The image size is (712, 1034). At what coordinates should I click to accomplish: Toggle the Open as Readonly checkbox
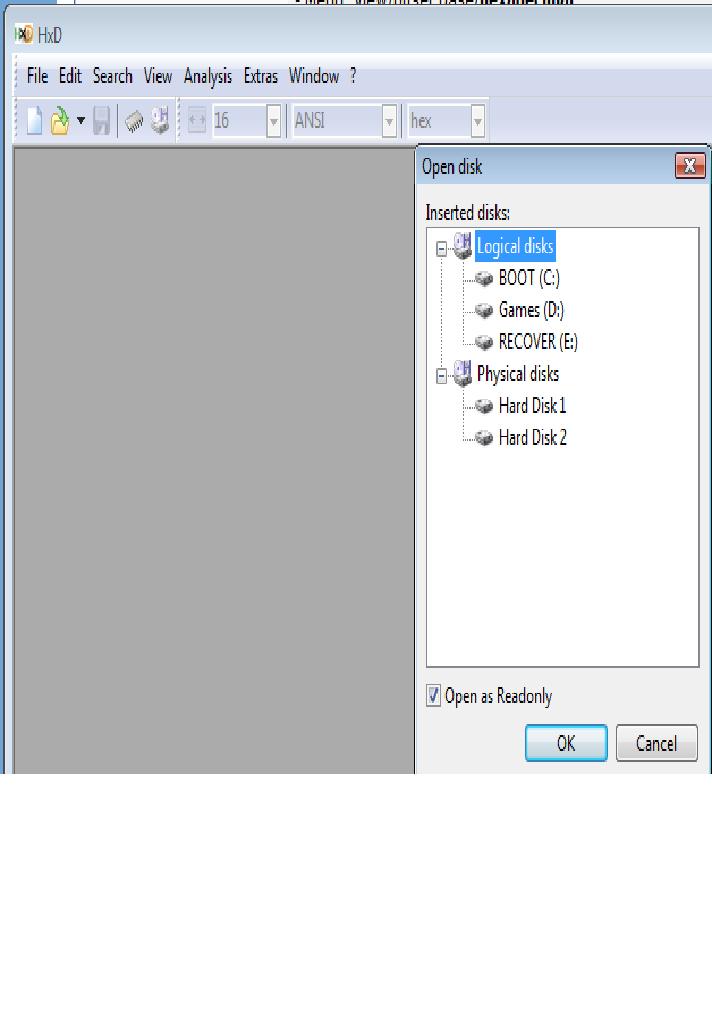point(433,696)
